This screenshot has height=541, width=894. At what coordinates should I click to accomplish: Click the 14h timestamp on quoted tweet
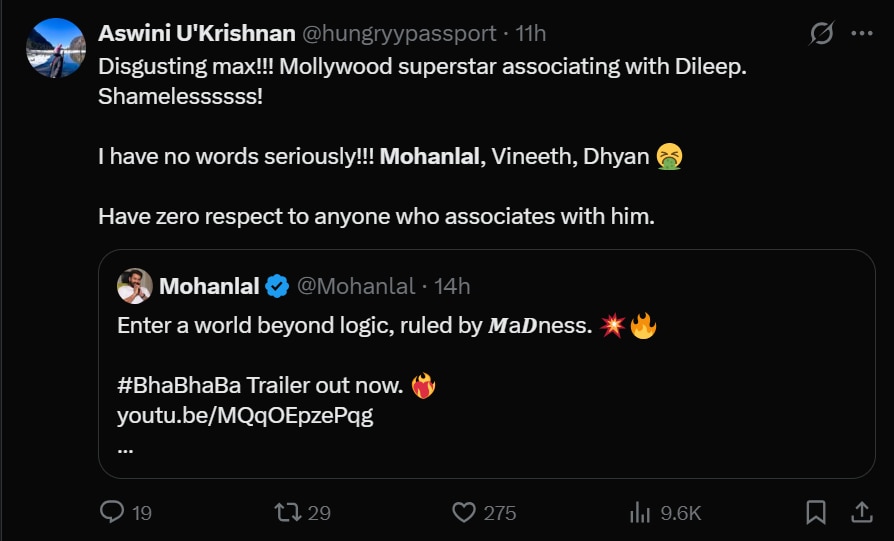click(452, 287)
